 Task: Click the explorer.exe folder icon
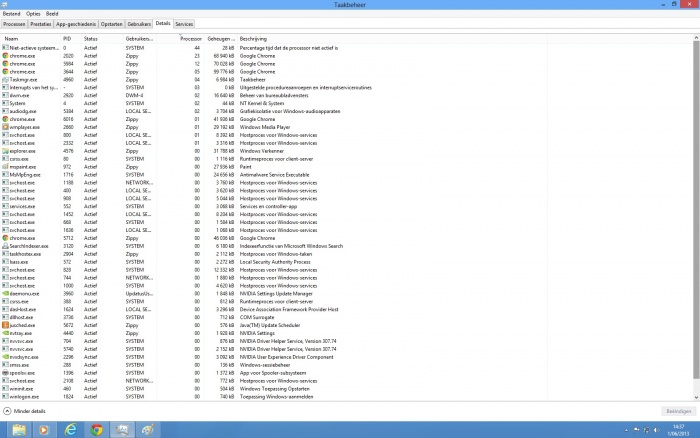[5, 151]
